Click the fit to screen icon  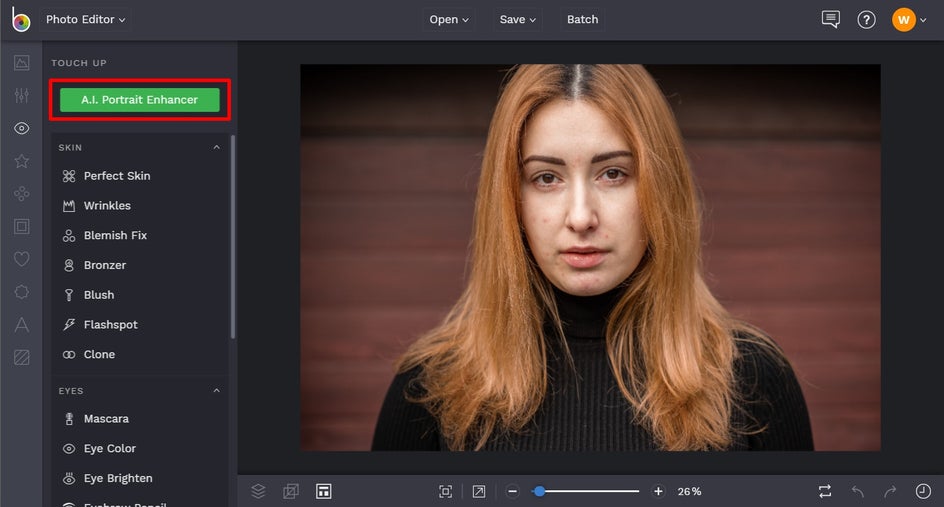[x=446, y=491]
